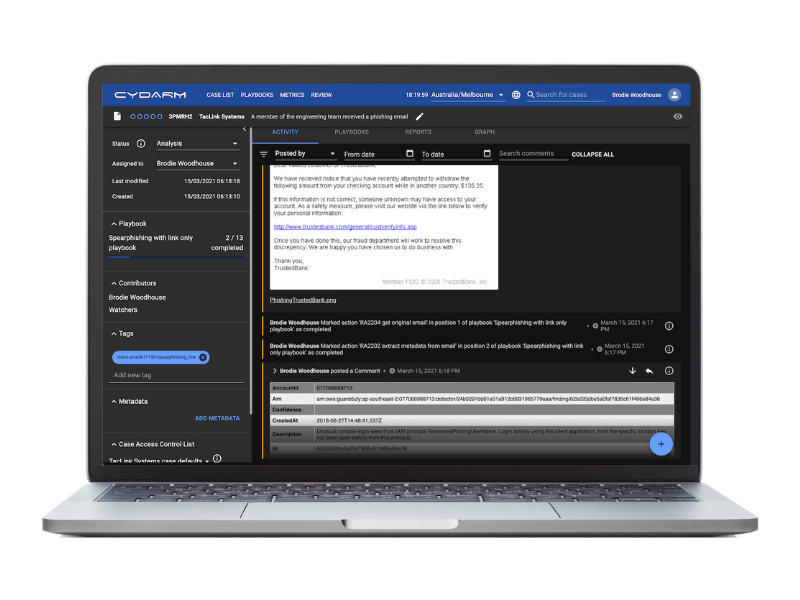Click the left sidebar scrollbar

(251, 270)
